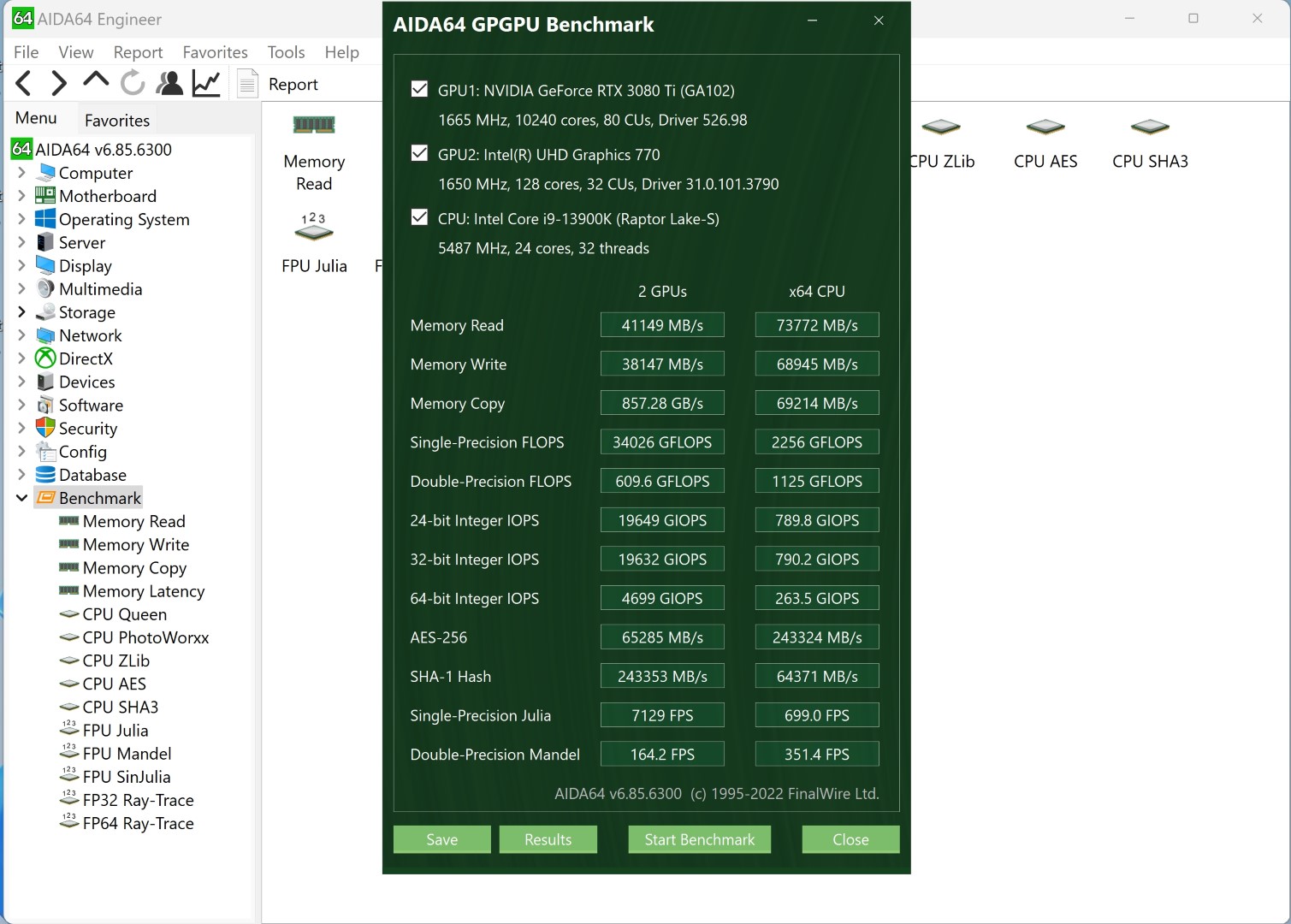Go back with the toolbar Back arrow
This screenshot has height=924, width=1291.
coord(24,83)
